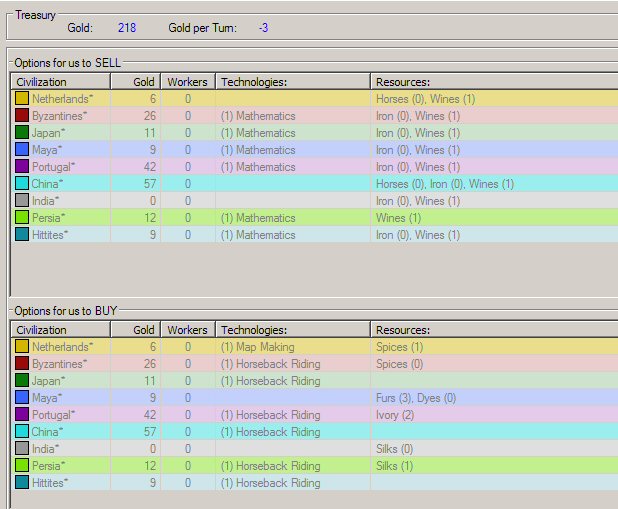Sort BUY table by Gold column header

136,330
